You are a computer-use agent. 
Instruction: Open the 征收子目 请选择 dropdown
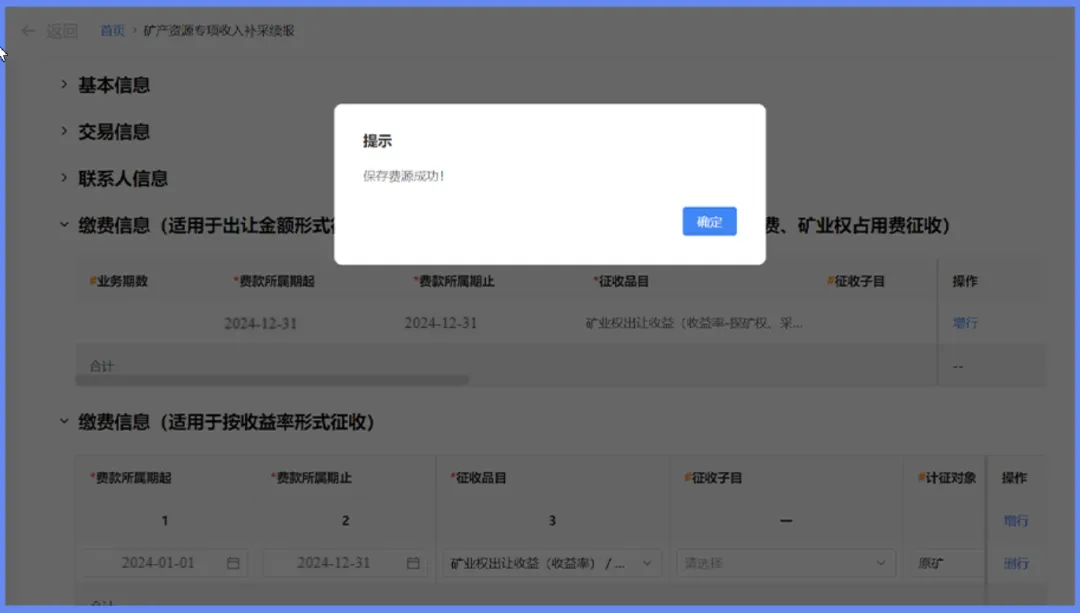click(784, 563)
